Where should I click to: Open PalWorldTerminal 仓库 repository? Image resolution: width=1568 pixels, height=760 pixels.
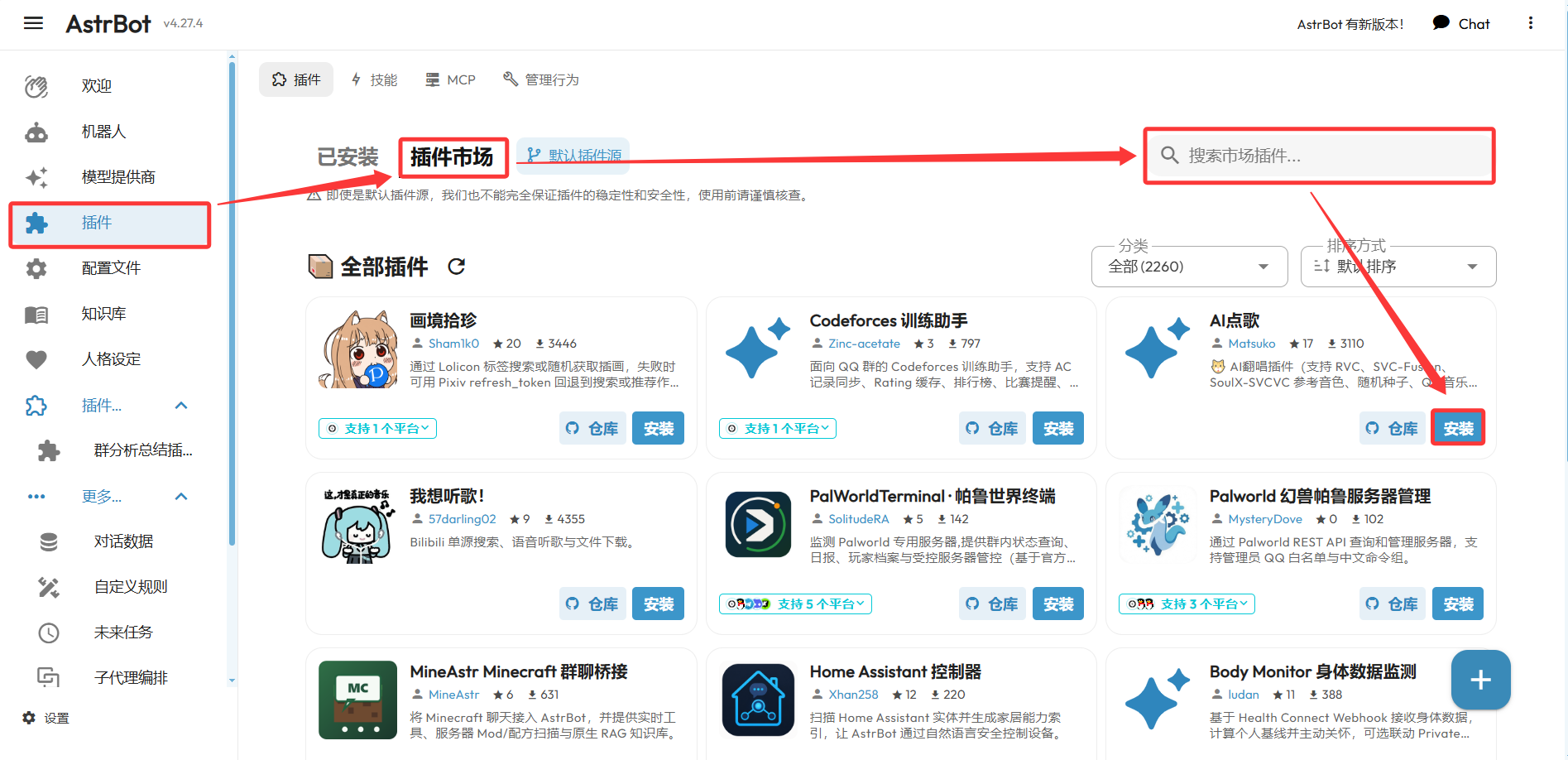(x=992, y=604)
